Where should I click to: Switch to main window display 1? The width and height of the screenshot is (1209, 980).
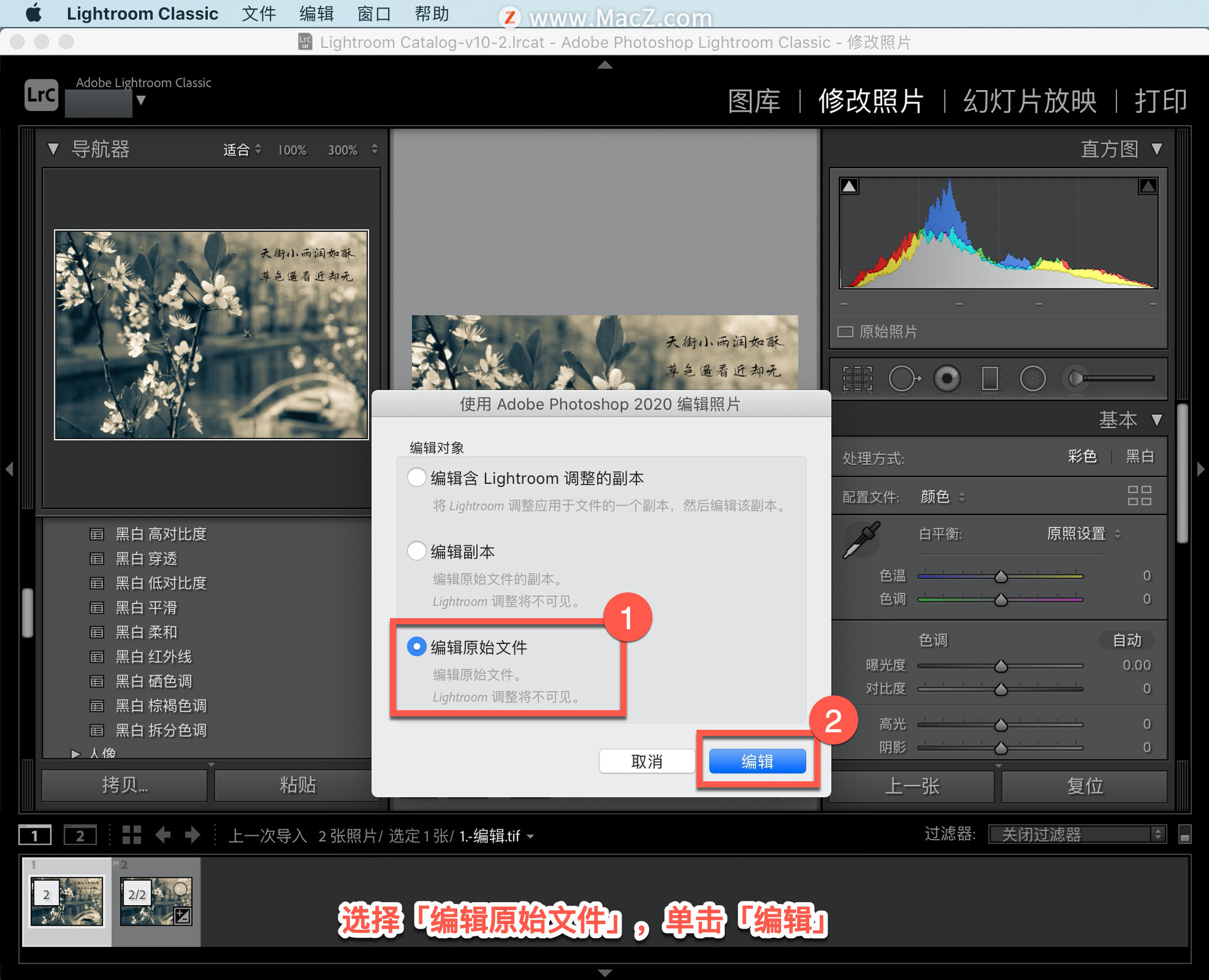coord(35,835)
